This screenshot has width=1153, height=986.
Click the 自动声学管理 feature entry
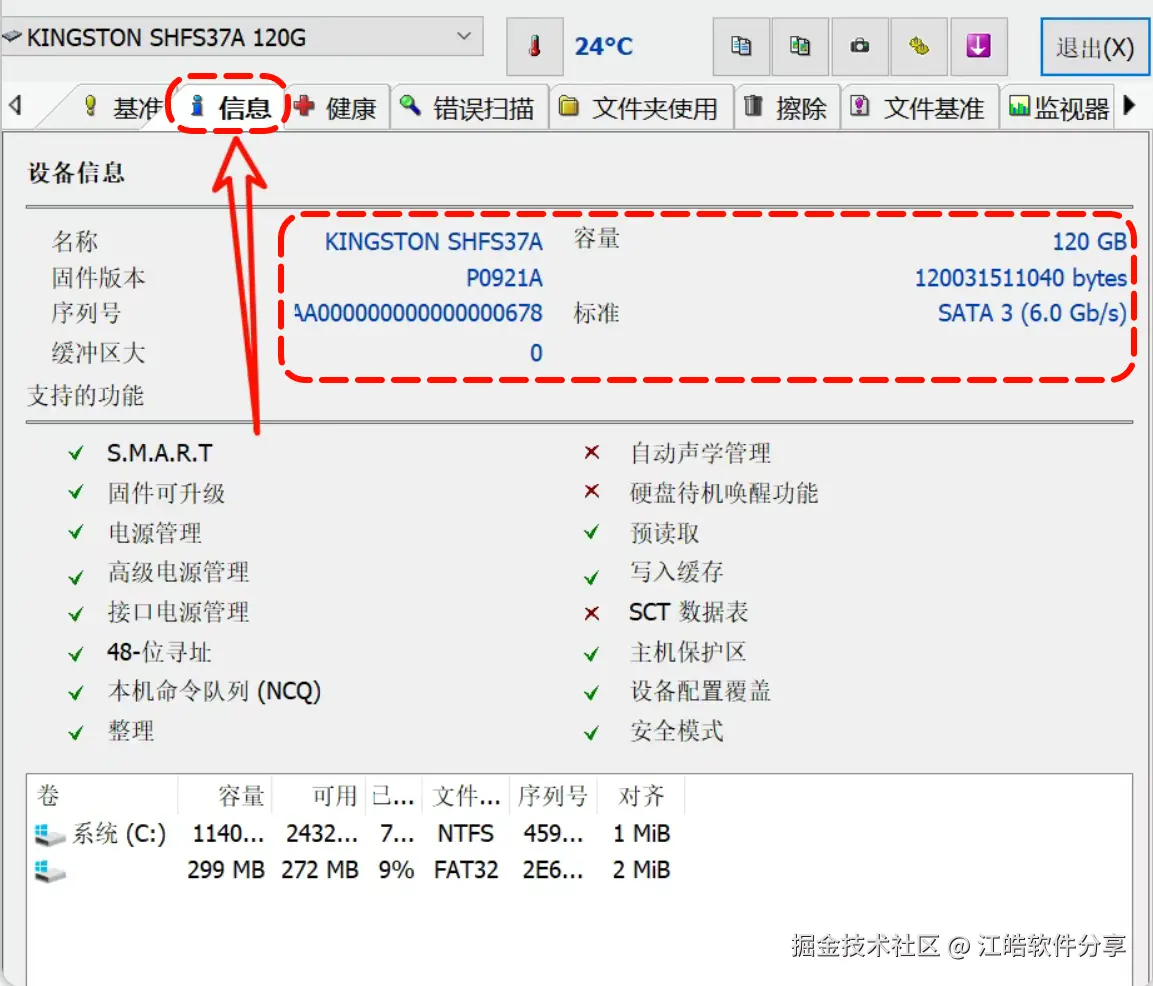click(x=700, y=453)
